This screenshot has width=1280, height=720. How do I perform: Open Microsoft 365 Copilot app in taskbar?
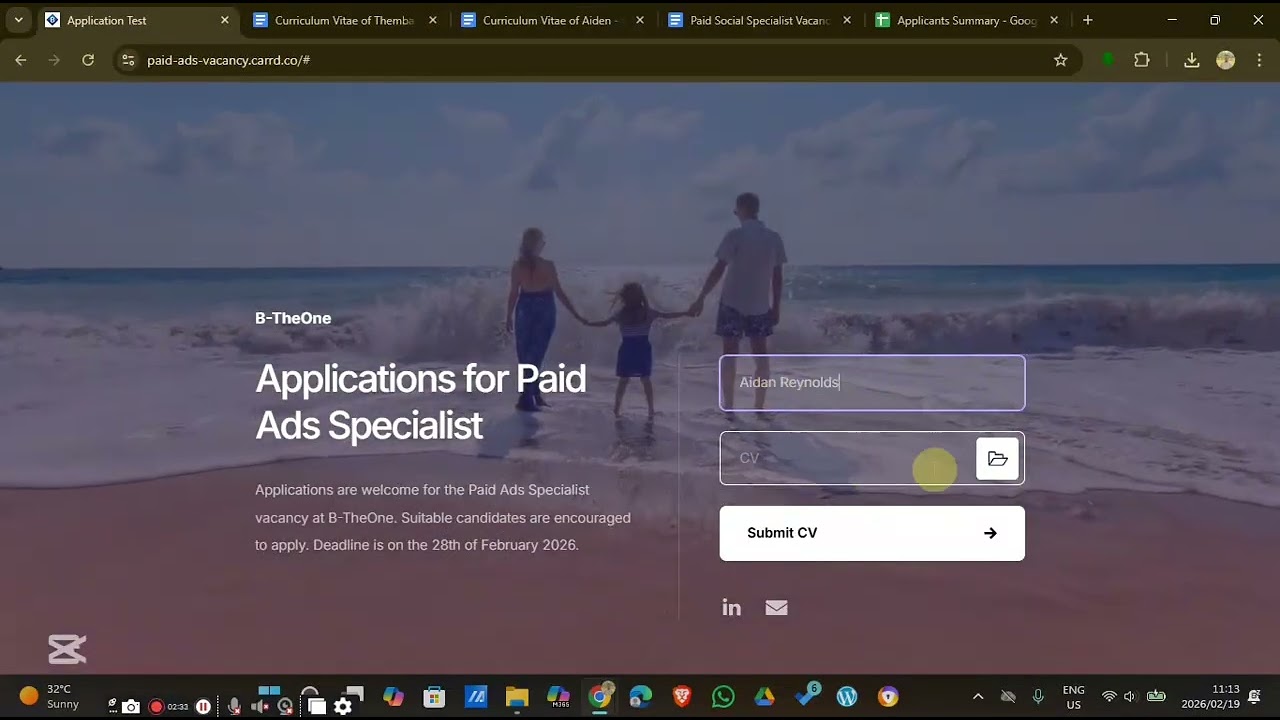[558, 697]
